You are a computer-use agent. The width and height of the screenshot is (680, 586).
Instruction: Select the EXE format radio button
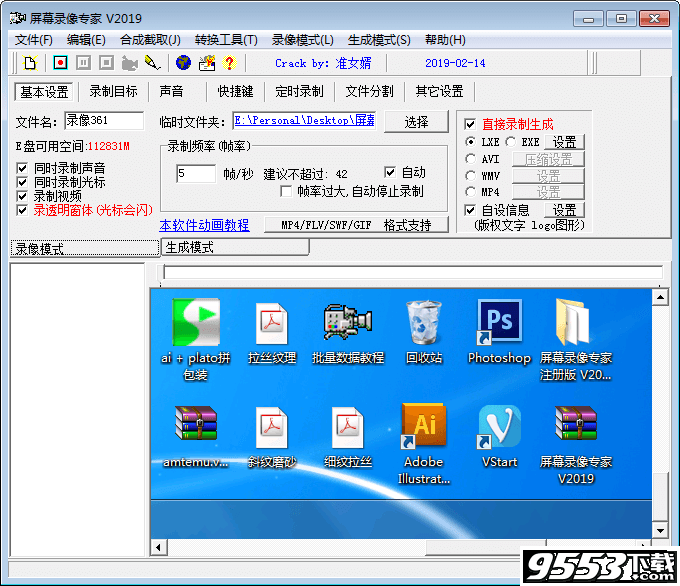tap(510, 142)
